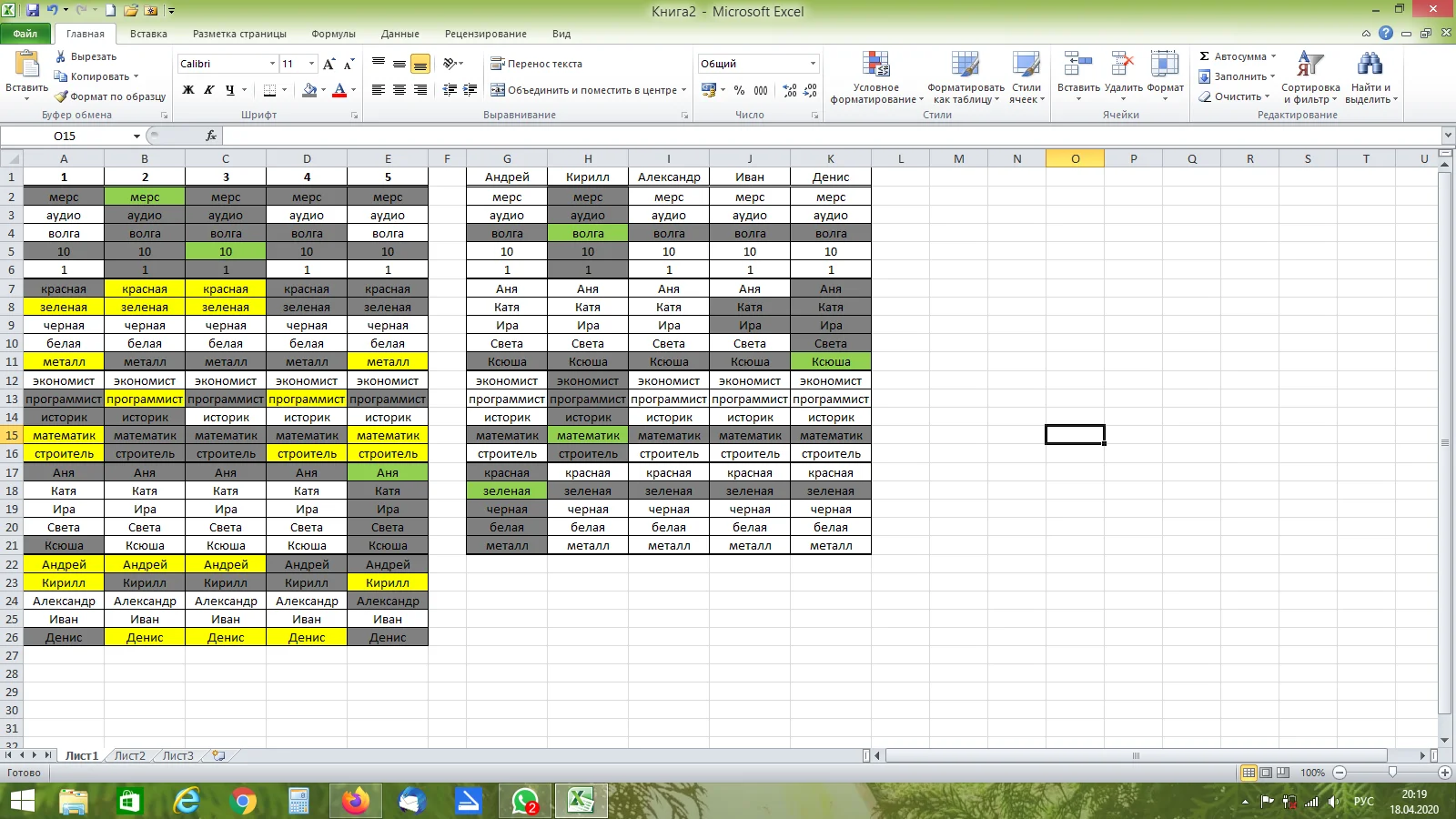Apply fill color bucket
Image resolution: width=1456 pixels, height=819 pixels.
pos(310,90)
